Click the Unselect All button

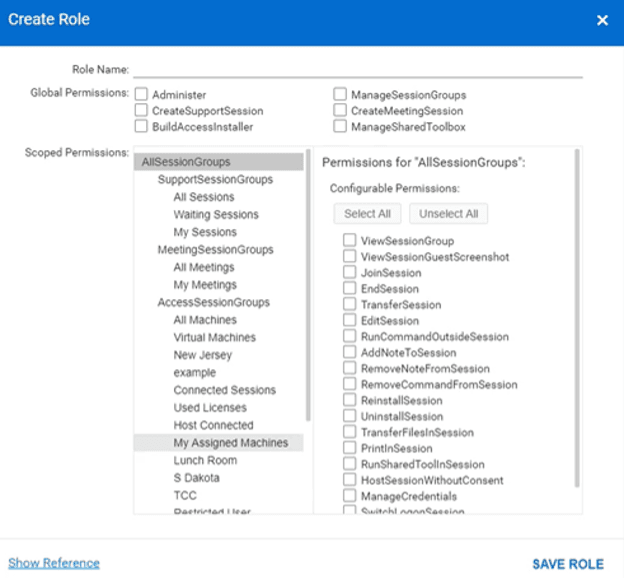(x=448, y=213)
